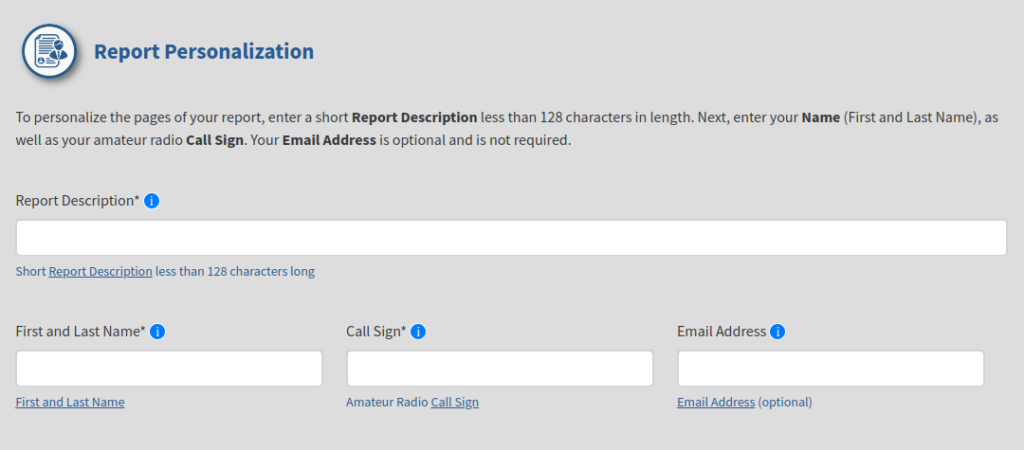The image size is (1024, 450).
Task: Show info tooltip for First and Last Name
Action: [157, 332]
